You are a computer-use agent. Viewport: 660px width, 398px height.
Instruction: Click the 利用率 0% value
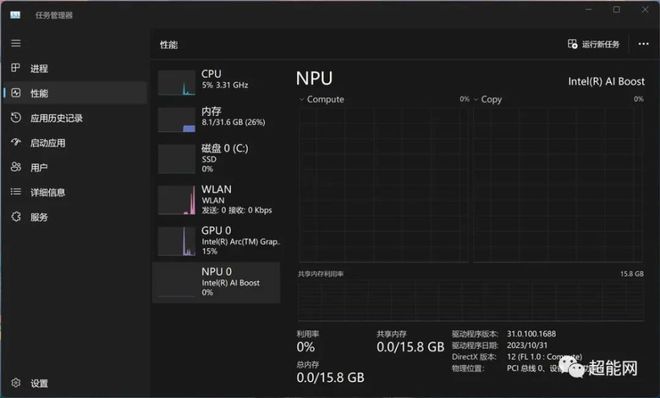coord(306,347)
